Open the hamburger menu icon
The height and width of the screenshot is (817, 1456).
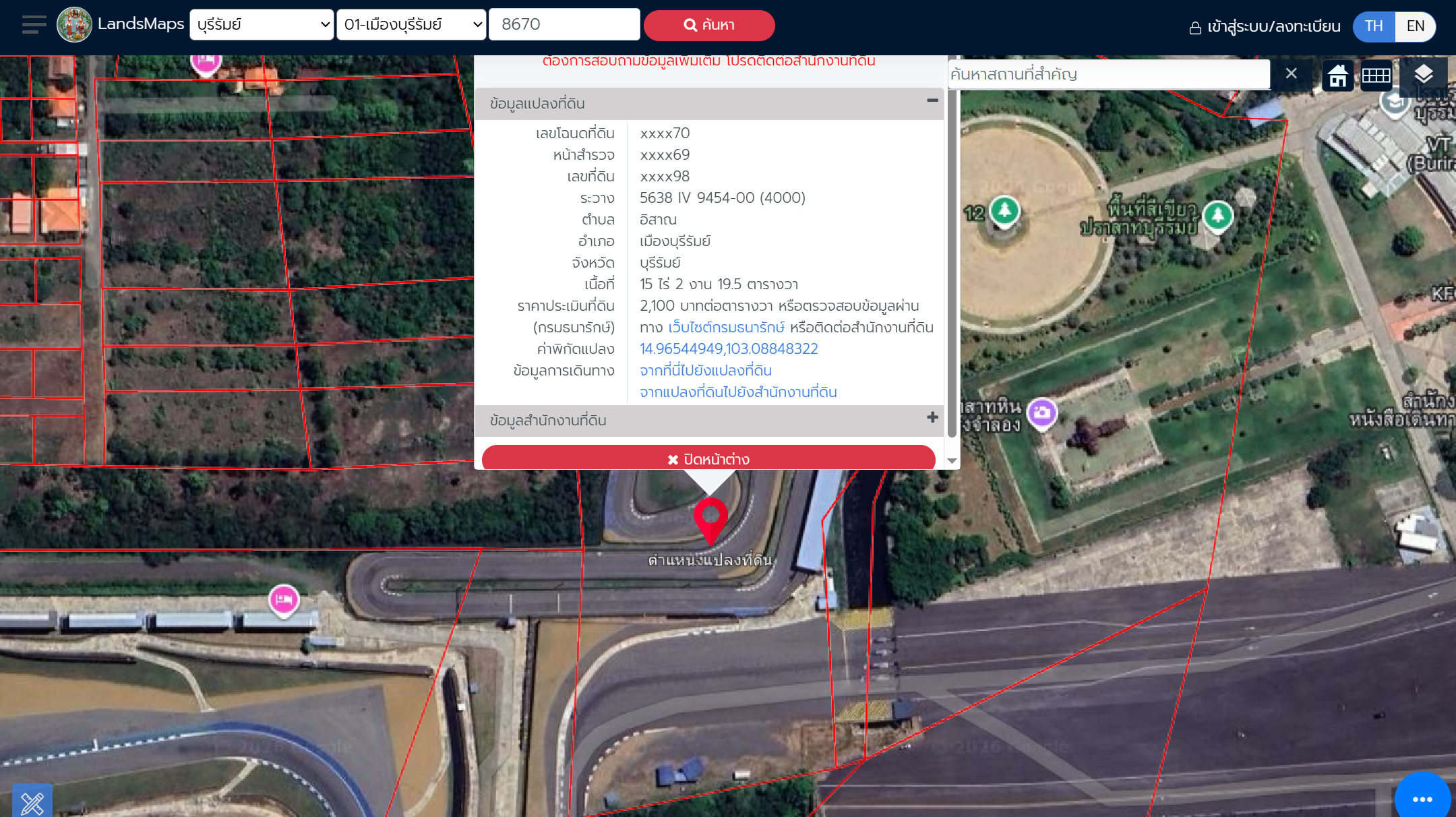(34, 25)
